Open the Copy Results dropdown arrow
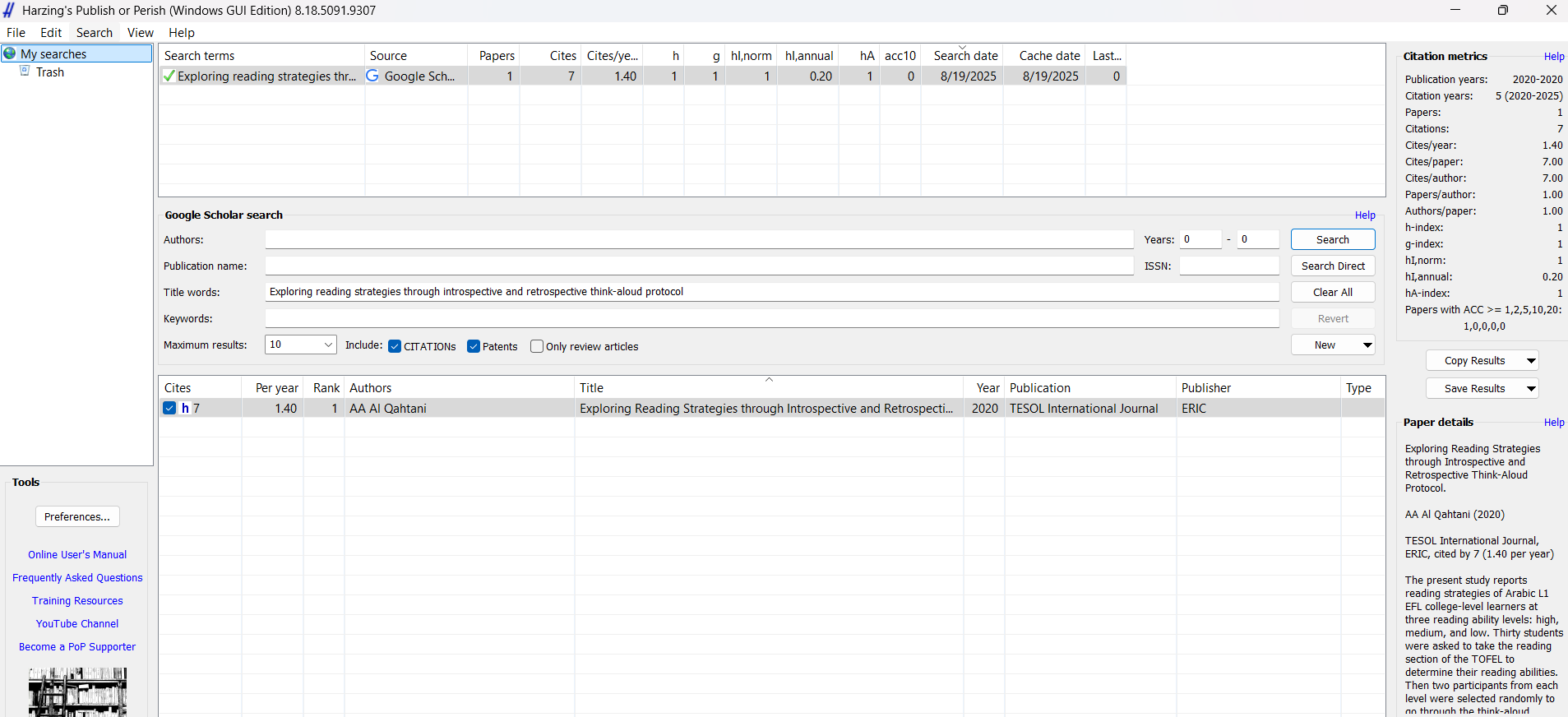The height and width of the screenshot is (717, 1568). click(1531, 360)
